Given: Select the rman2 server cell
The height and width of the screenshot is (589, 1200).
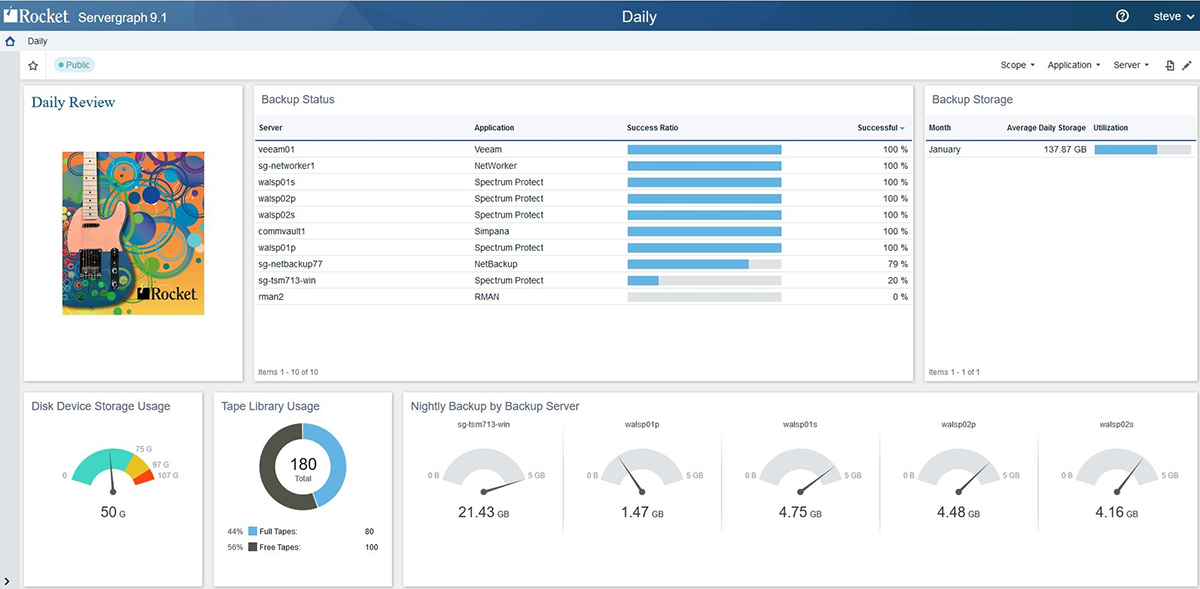Looking at the screenshot, I should tap(270, 297).
